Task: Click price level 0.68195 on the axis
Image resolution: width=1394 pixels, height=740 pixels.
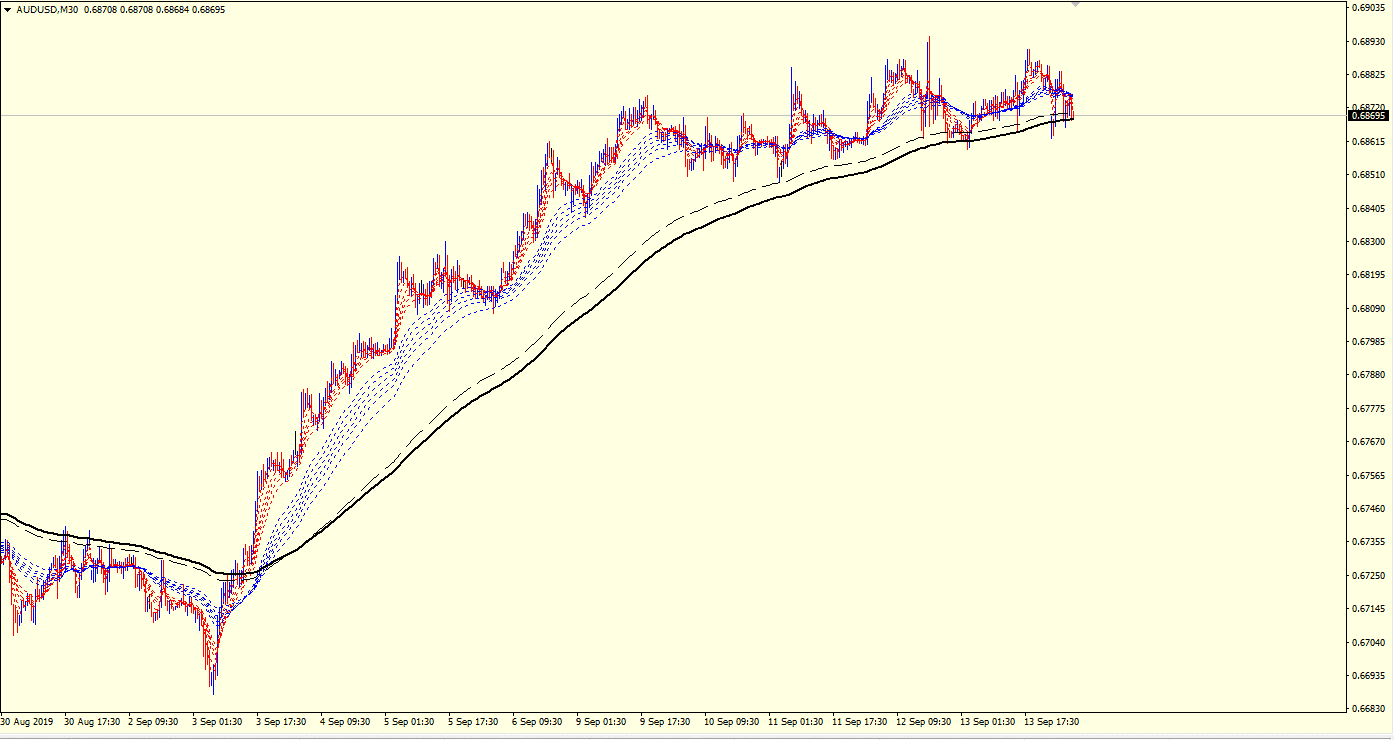Action: coord(1368,275)
